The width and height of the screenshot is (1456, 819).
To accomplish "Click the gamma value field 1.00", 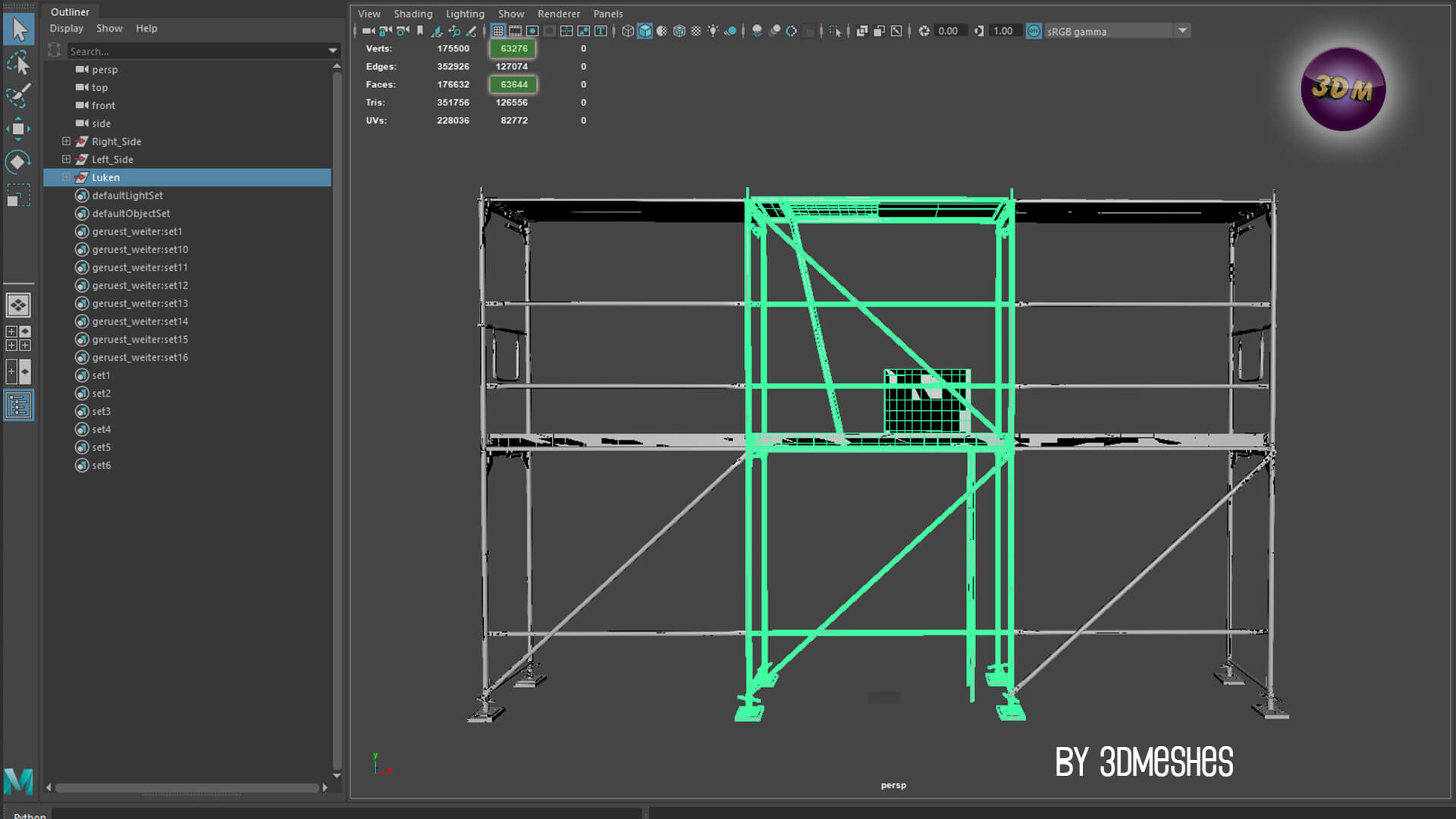I will [1004, 31].
